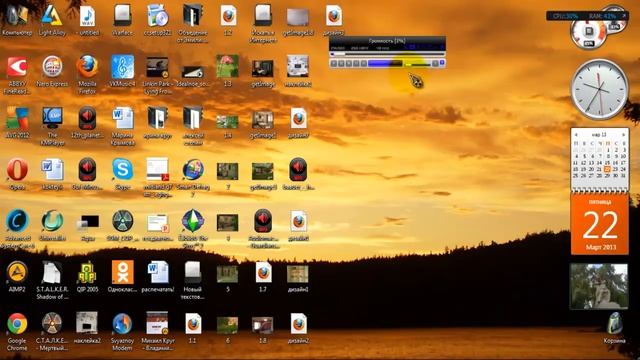Screen dimensions: 640x360
Task: Go to next month in calendar gadget
Action: tap(624, 135)
